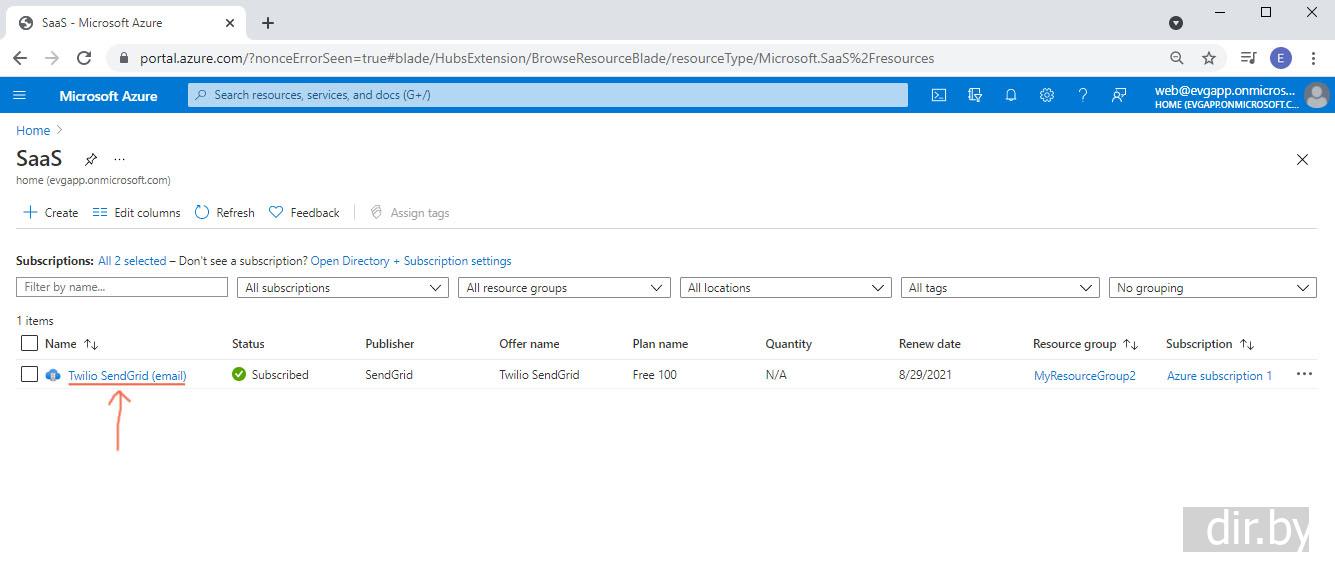Click the Filter by name input field
Viewport: 1335px width, 563px height.
122,287
